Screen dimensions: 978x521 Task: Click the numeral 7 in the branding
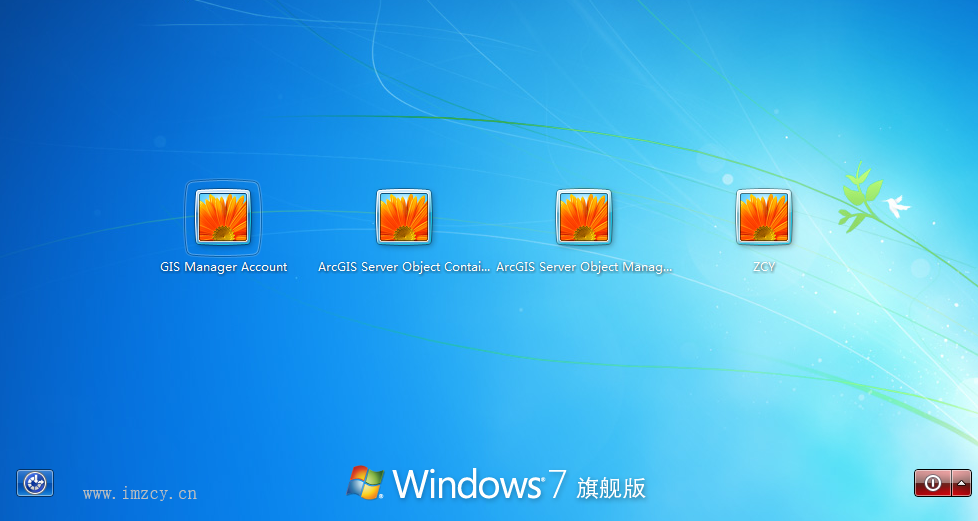[558, 484]
